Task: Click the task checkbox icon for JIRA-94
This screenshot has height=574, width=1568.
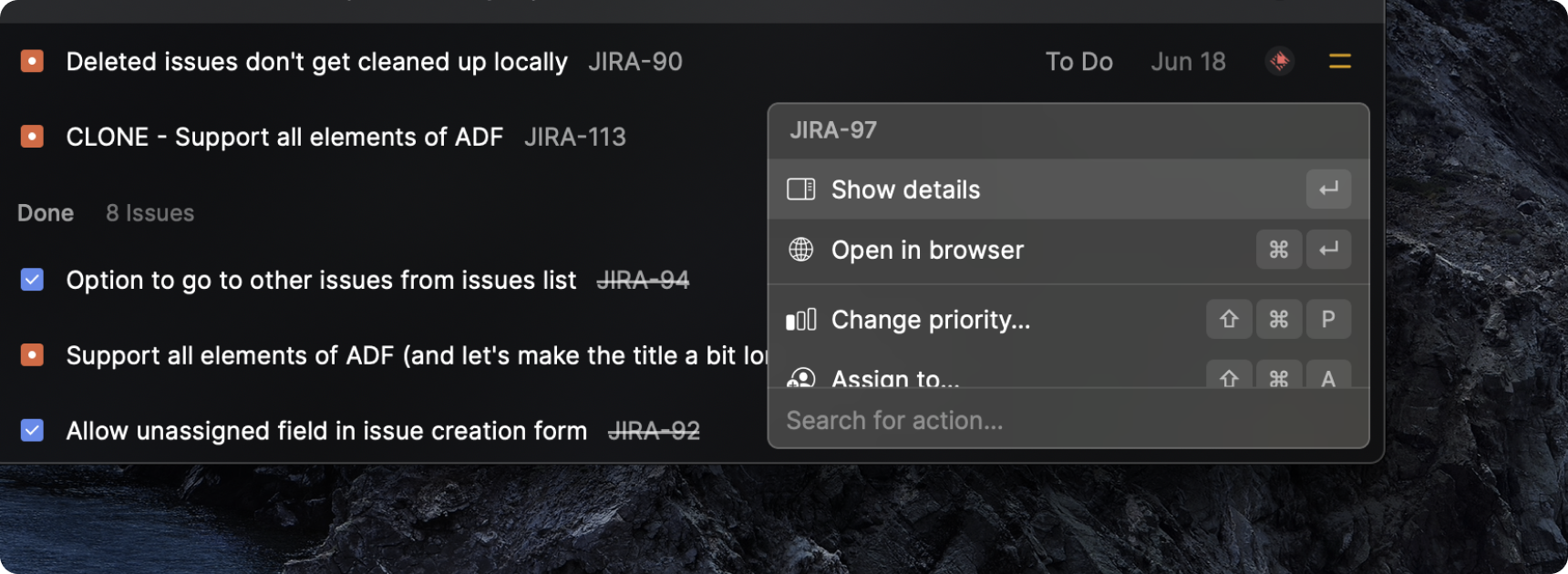Action: [x=32, y=279]
